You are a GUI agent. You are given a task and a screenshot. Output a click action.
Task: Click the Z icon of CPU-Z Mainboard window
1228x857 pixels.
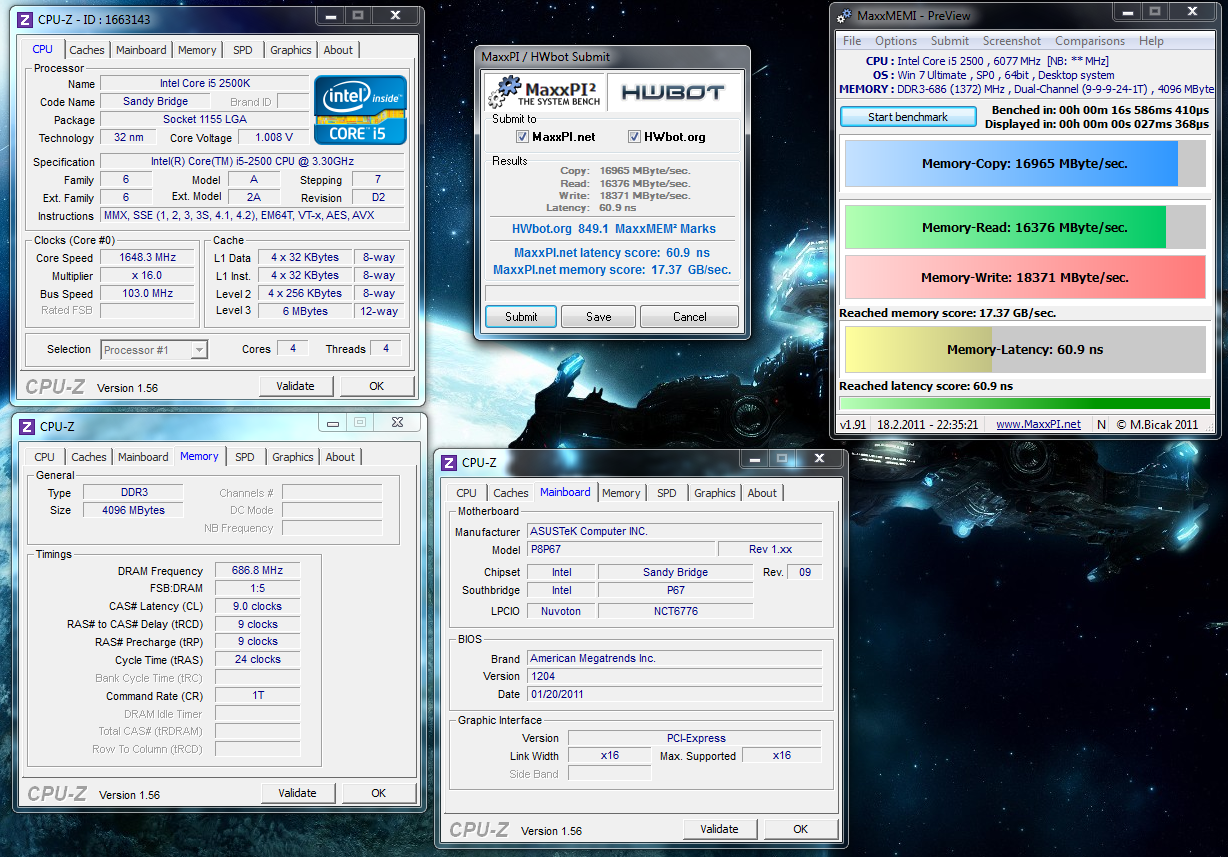448,463
